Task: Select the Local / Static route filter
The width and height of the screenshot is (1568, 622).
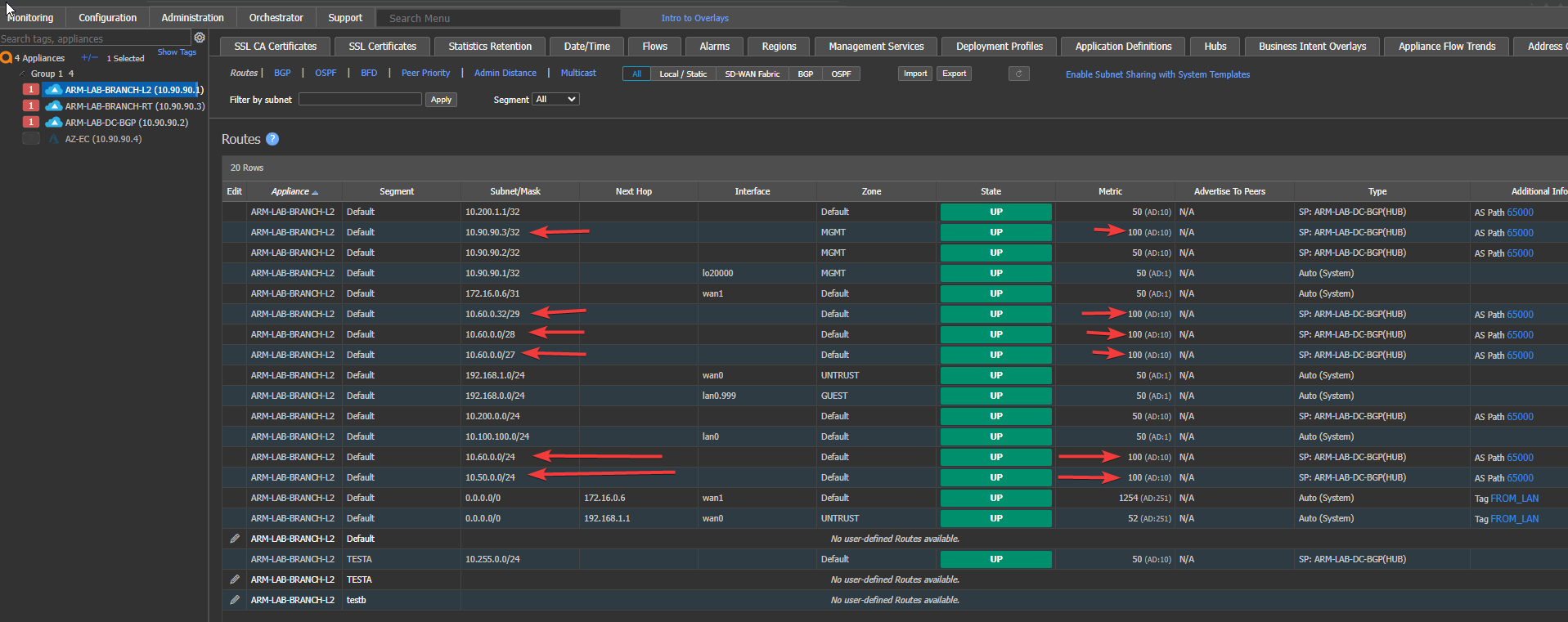Action: (683, 74)
